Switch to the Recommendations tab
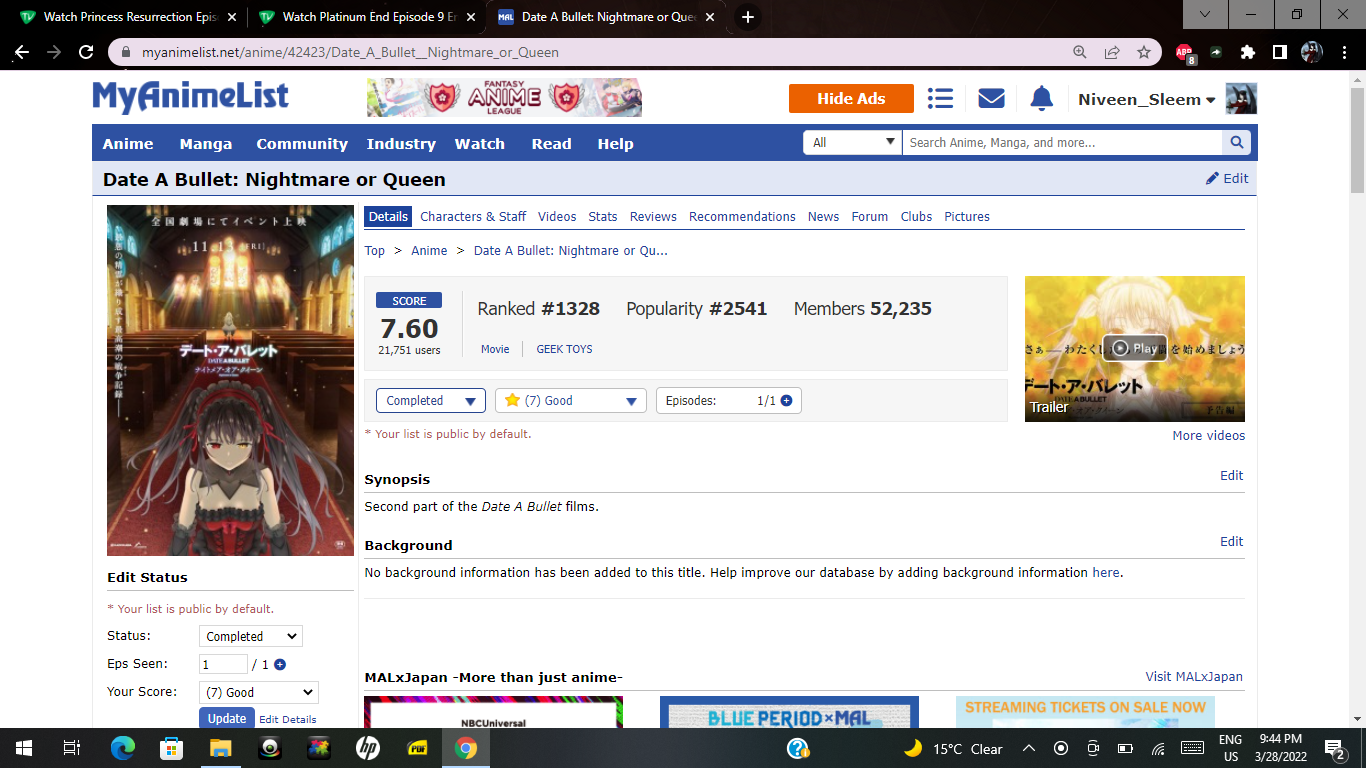1366x768 pixels. (742, 216)
